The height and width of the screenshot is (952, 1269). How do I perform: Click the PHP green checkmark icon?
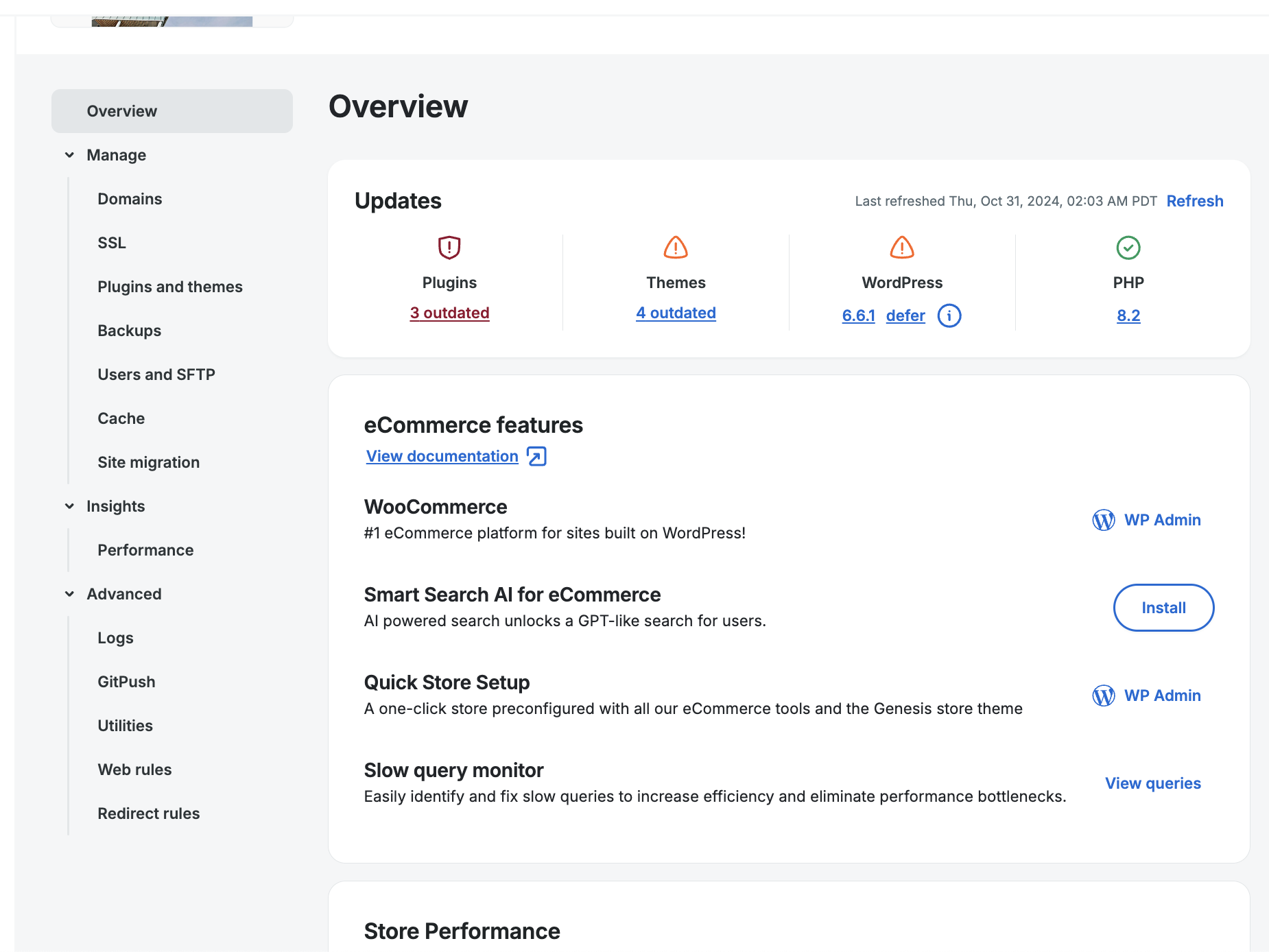tap(1128, 248)
